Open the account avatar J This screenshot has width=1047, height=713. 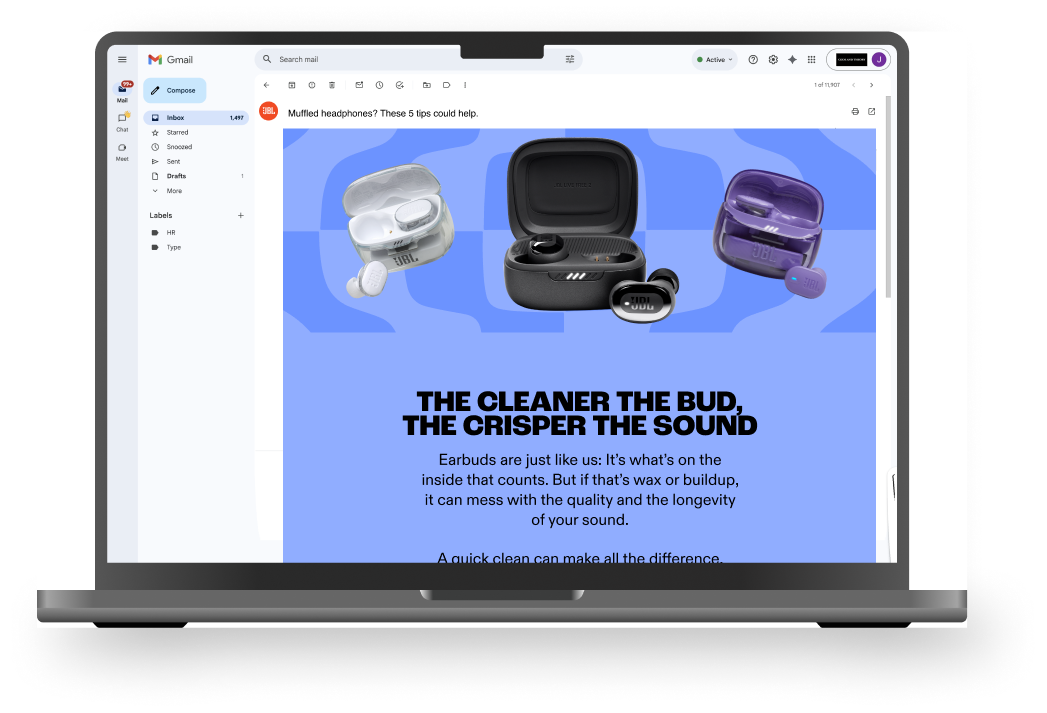coord(879,59)
